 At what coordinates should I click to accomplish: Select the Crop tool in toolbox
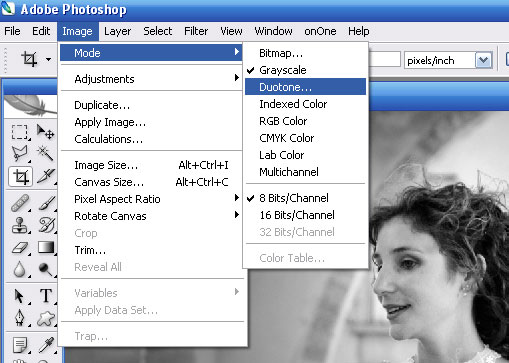[x=21, y=176]
